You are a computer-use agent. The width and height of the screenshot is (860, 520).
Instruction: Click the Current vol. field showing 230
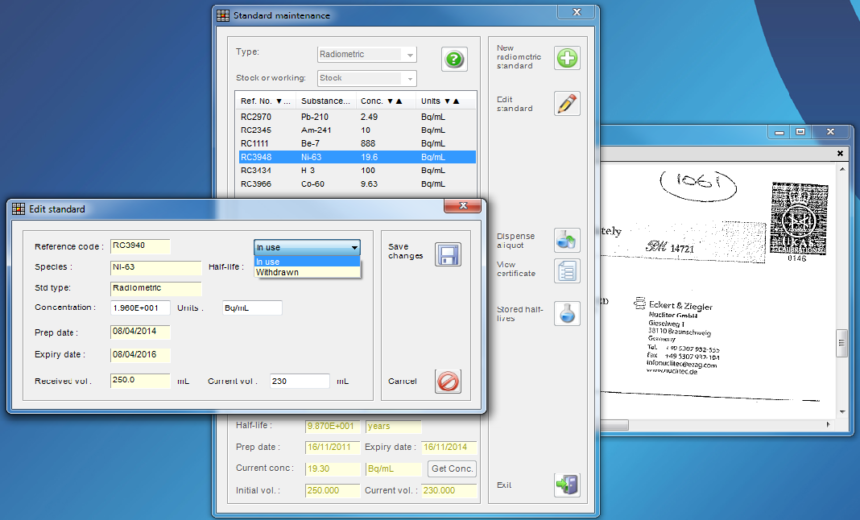click(x=299, y=381)
